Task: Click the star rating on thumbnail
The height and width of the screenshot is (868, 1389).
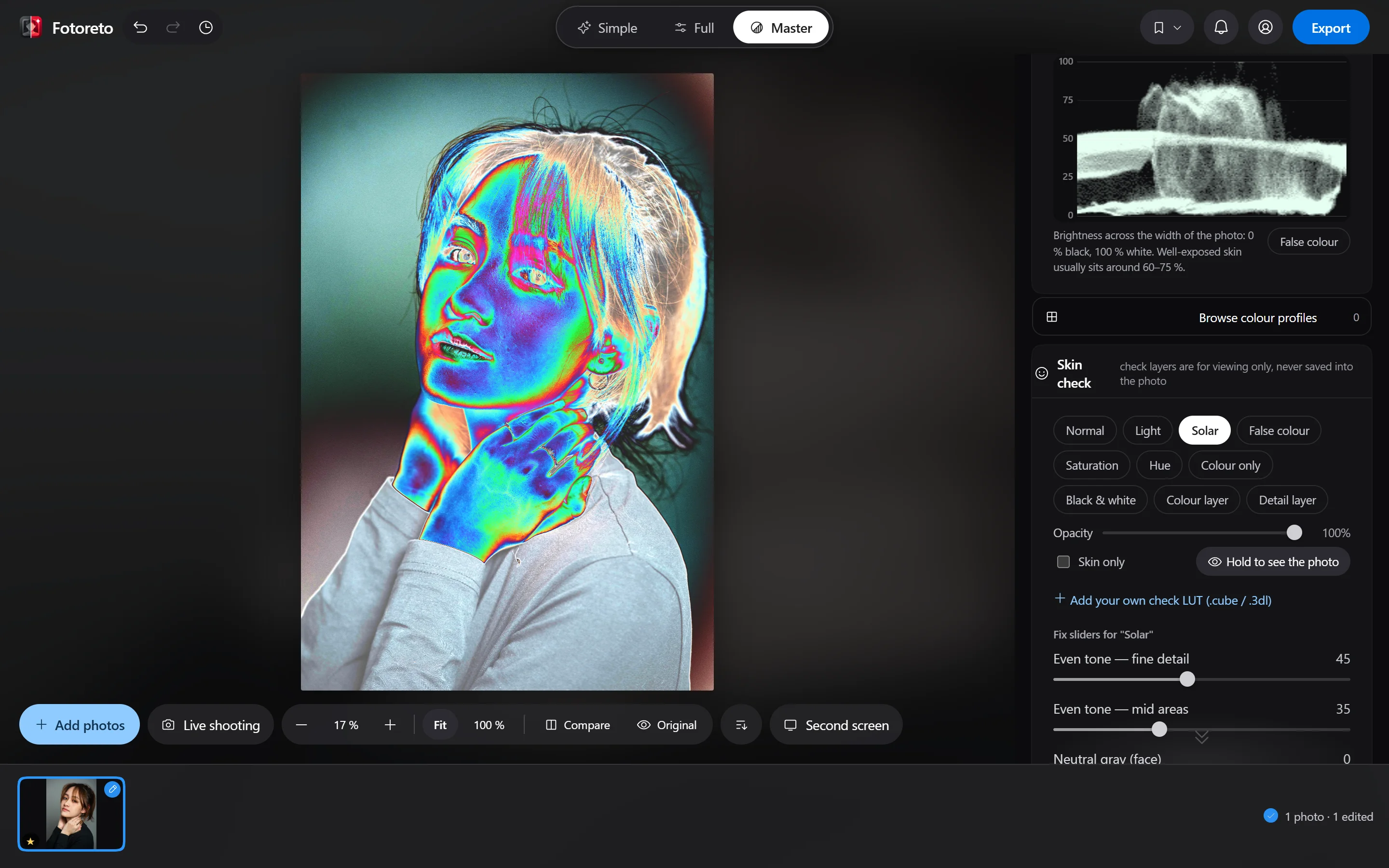Action: [x=30, y=841]
